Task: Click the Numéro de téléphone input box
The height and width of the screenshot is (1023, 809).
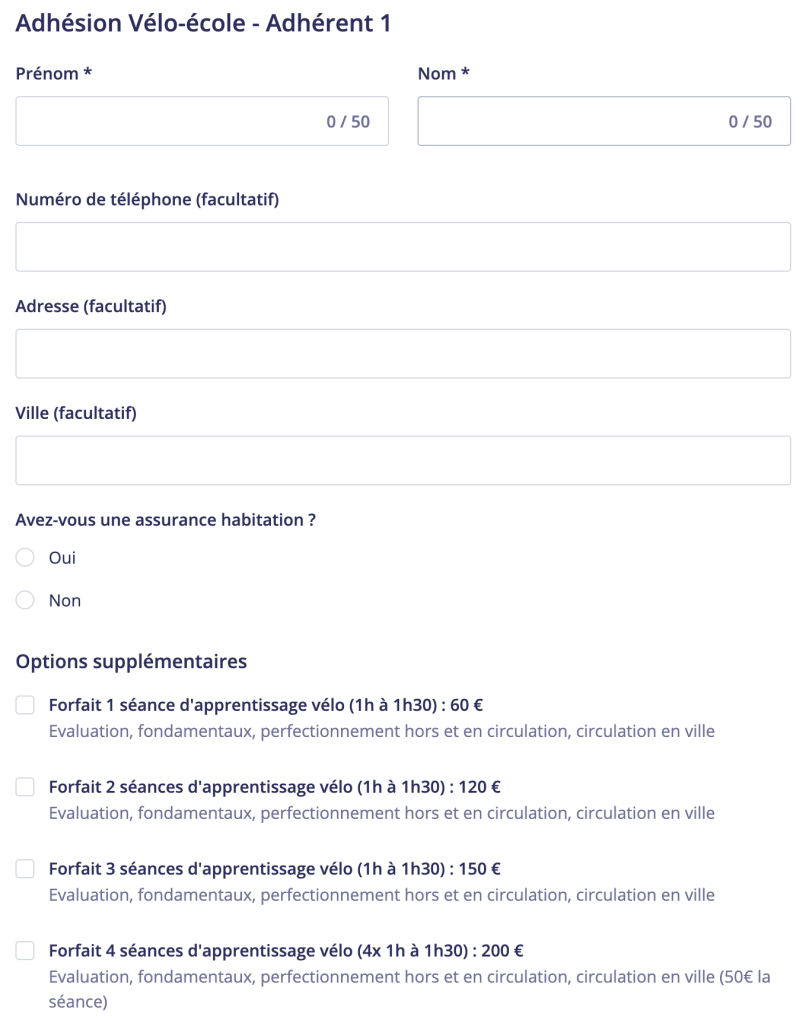Action: [x=403, y=247]
